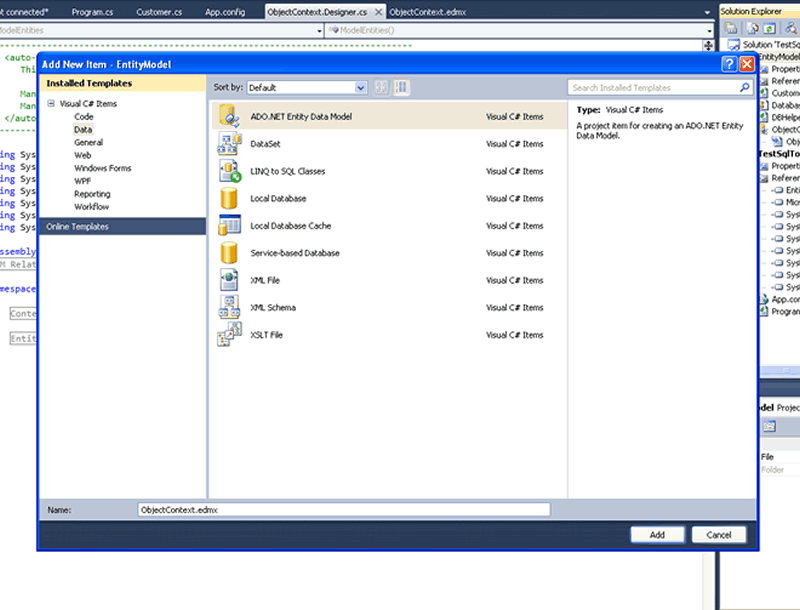Screen dimensions: 800x610
Task: Click the Solution Explorer panel title
Action: (x=751, y=11)
